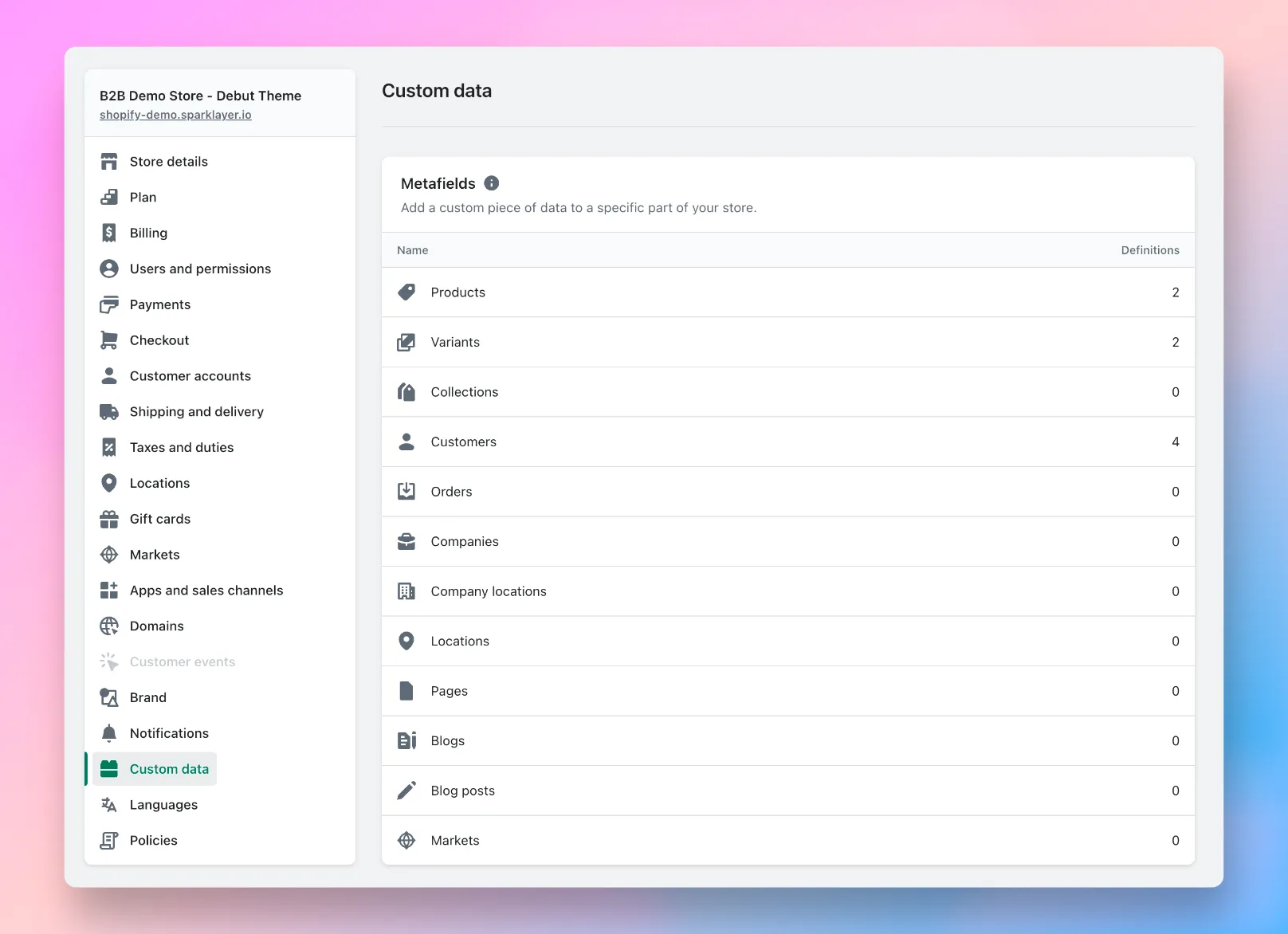Click the Gift cards icon in sidebar
Image resolution: width=1288 pixels, height=934 pixels.
(x=109, y=519)
